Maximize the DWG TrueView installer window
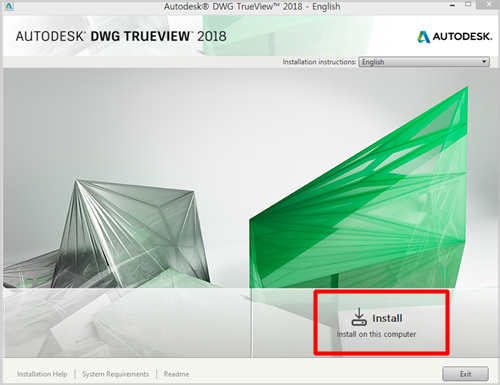 pos(468,4)
